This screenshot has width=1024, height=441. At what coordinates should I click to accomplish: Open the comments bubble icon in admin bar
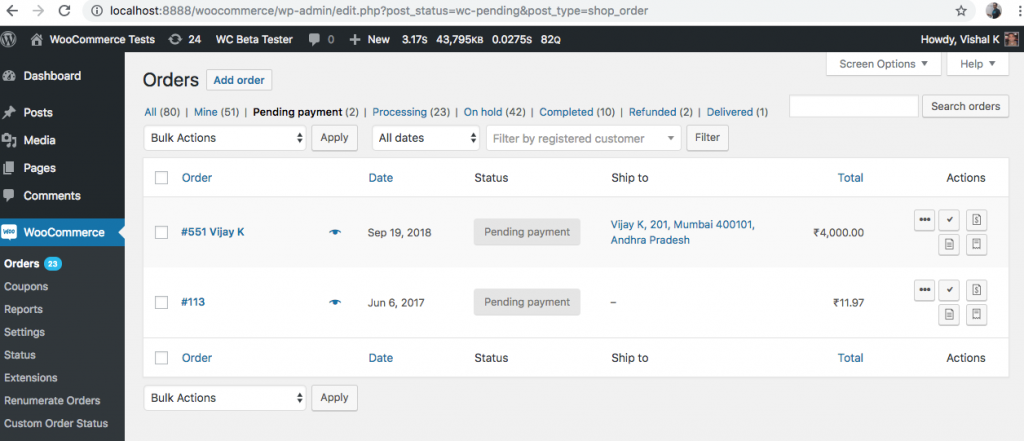pos(317,40)
